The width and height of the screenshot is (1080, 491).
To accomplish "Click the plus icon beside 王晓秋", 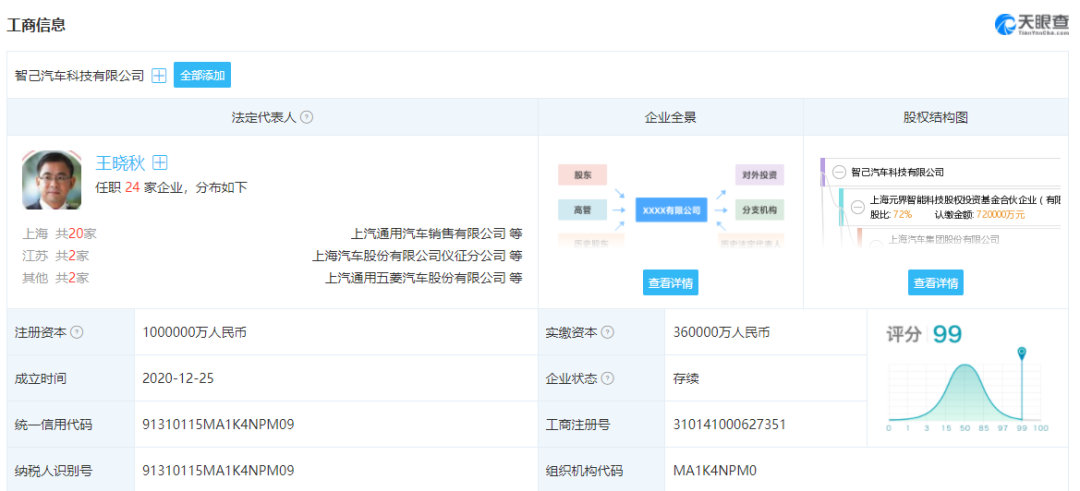I will pyautogui.click(x=160, y=163).
